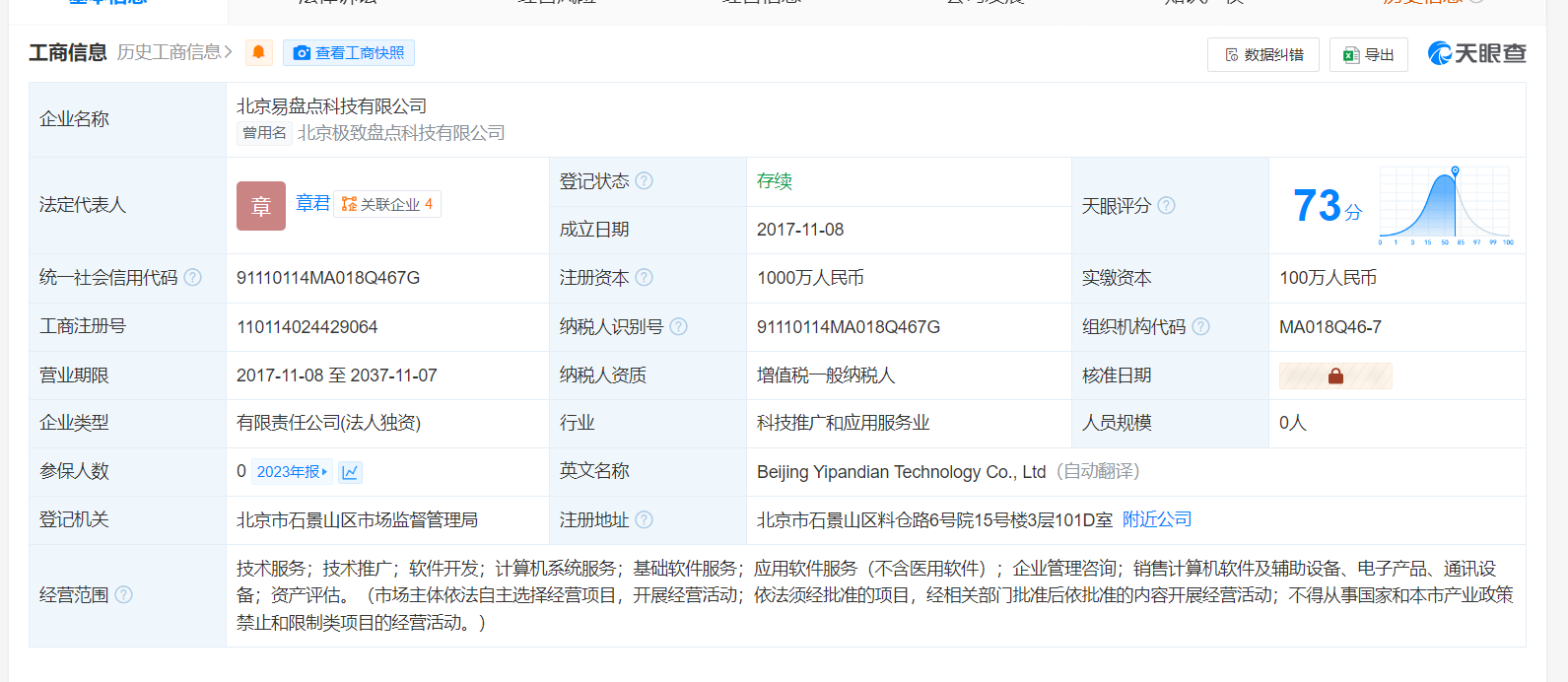Screen dimensions: 1568x682
Task: Click the help icon beside 经营范围
Action: 124,594
